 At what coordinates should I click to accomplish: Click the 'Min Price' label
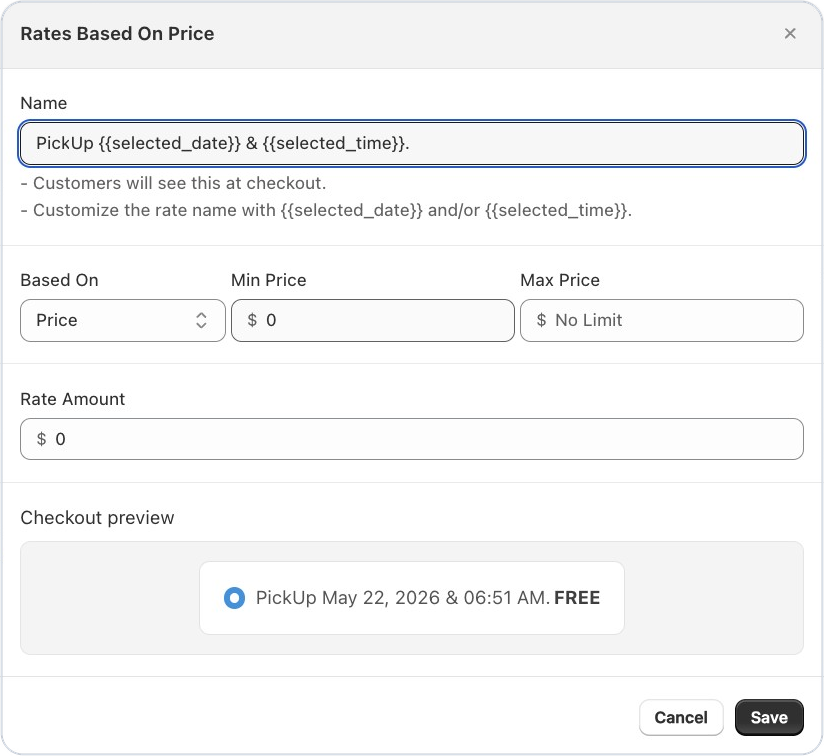click(x=269, y=280)
